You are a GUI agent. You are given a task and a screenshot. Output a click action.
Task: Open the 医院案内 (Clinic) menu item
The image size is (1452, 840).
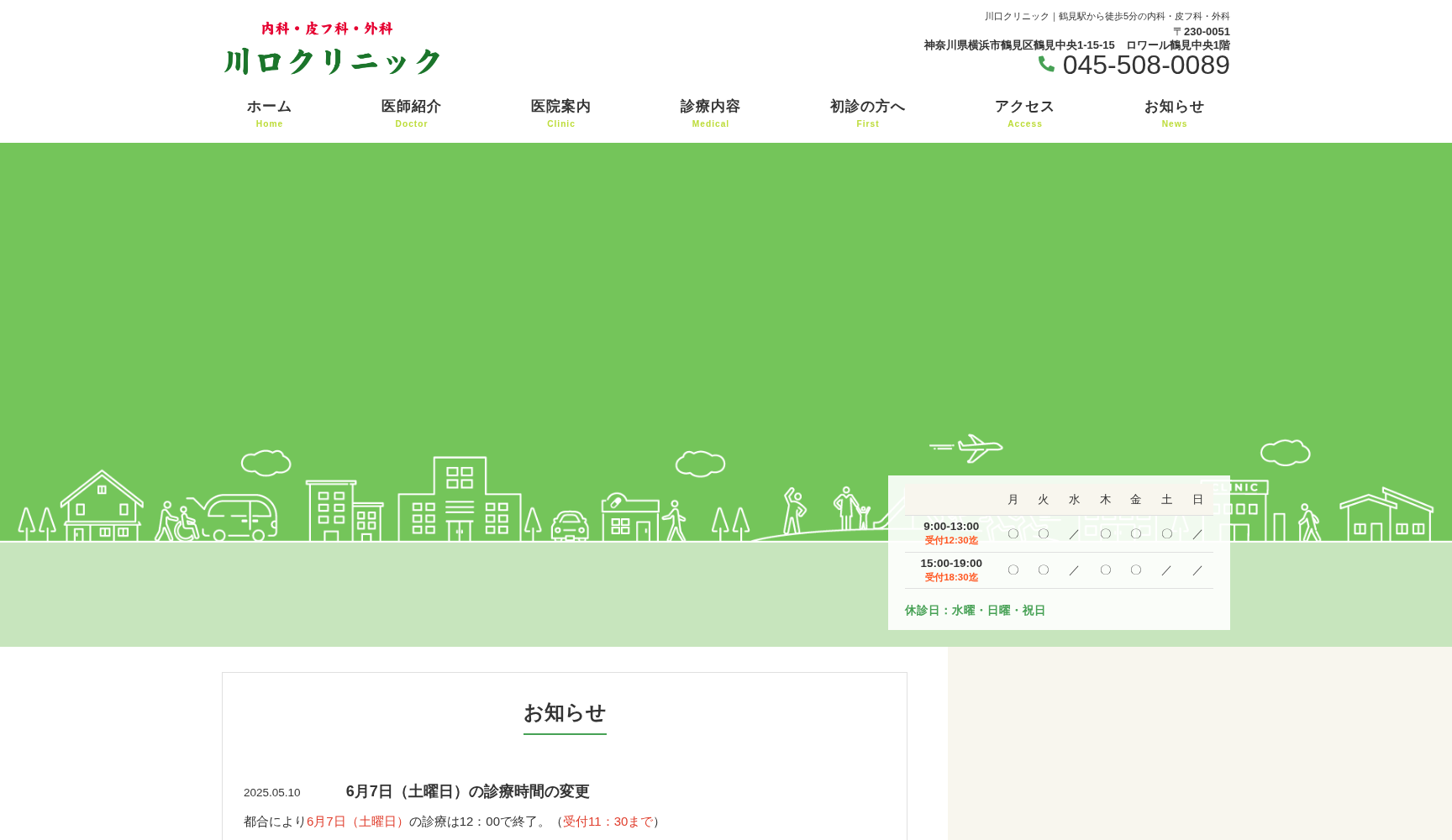560,113
